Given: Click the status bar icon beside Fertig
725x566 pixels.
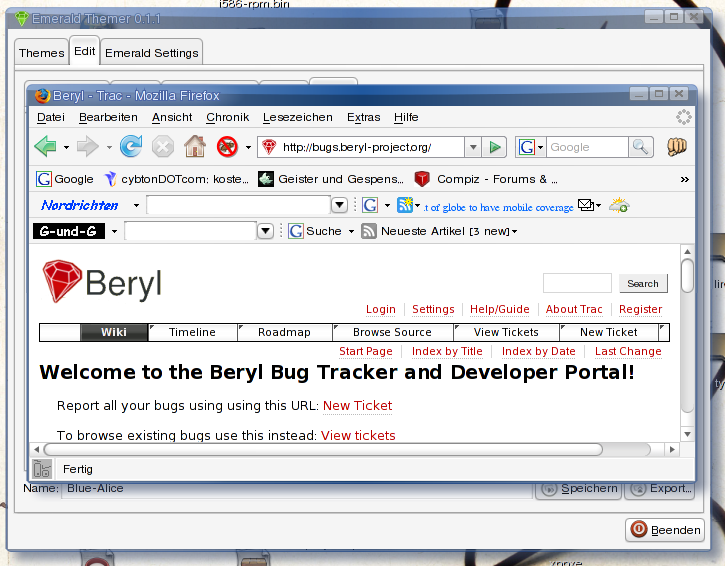Looking at the screenshot, I should point(42,469).
